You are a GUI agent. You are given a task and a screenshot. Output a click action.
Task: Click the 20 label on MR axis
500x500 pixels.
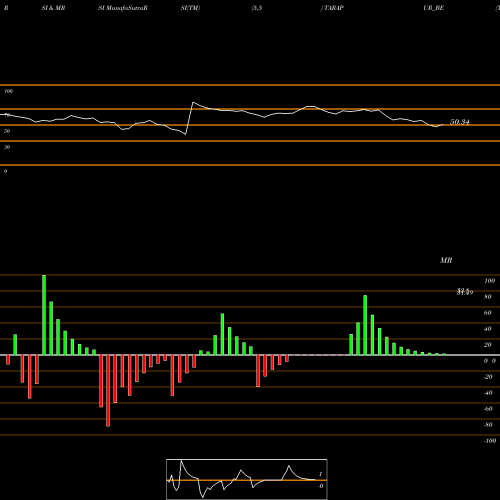[488, 345]
